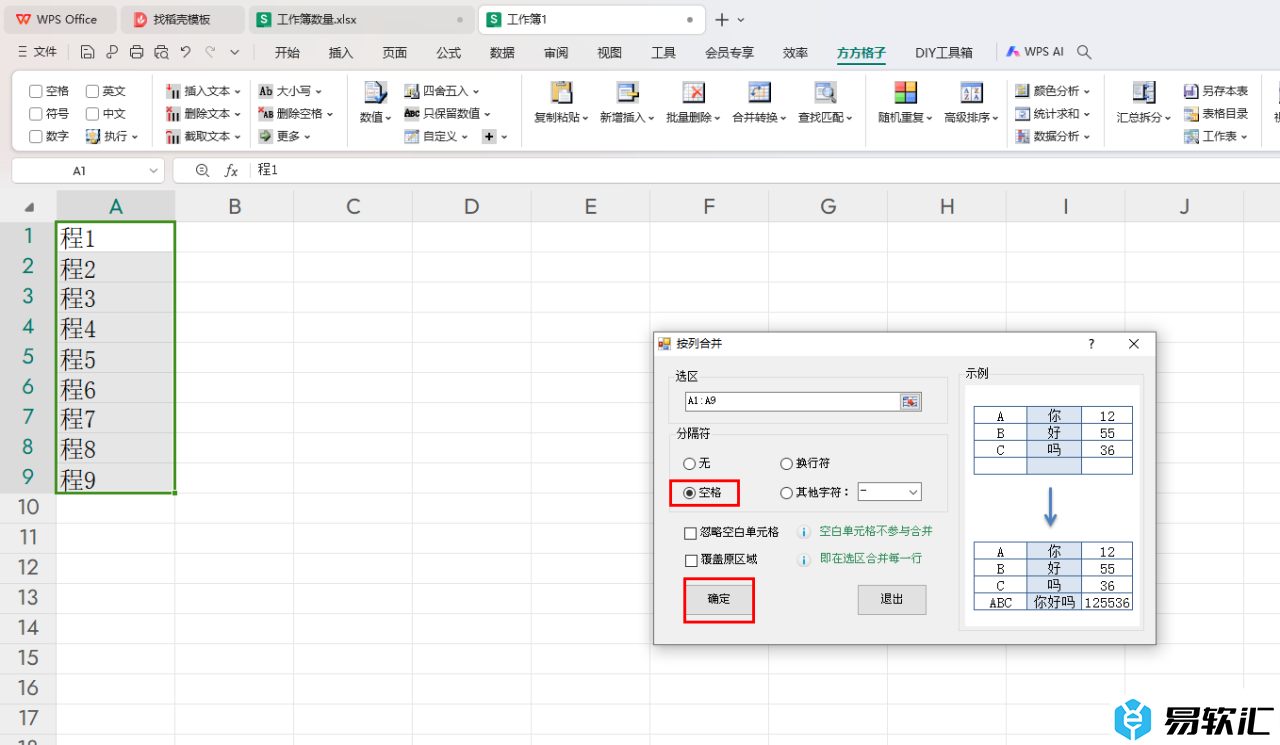Click select-all corner of the sheet

click(29, 207)
